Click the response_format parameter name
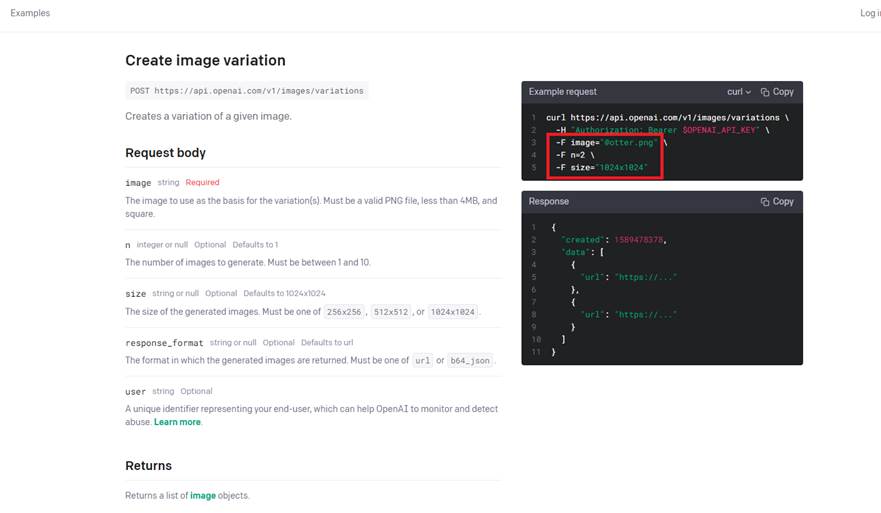 pyautogui.click(x=164, y=343)
